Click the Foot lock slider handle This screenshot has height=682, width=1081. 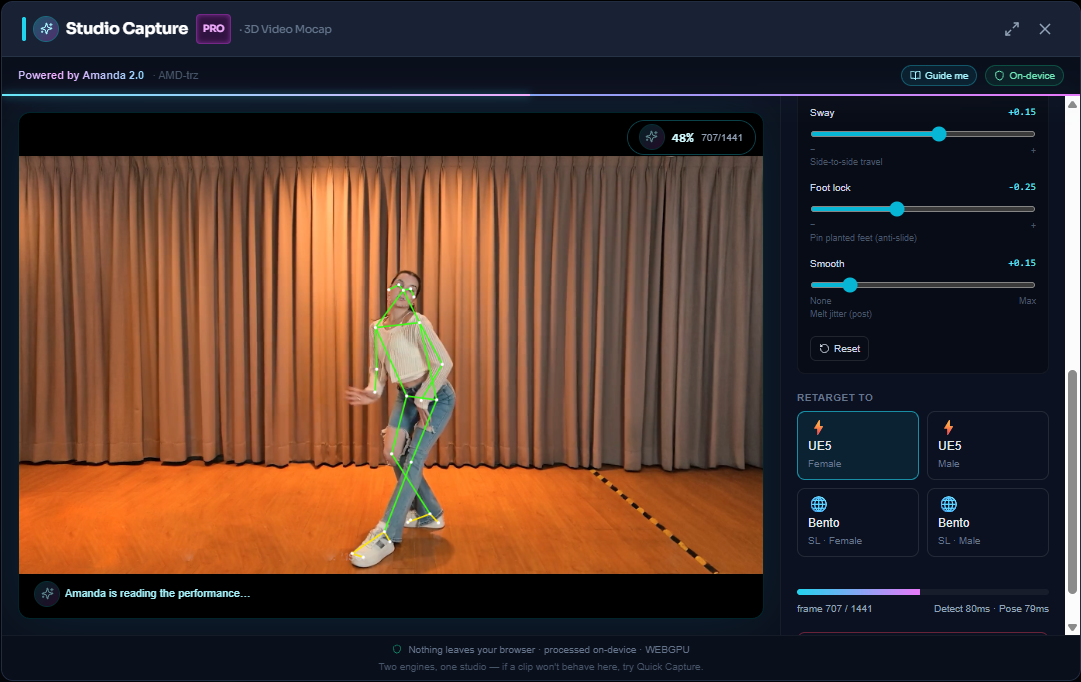pyautogui.click(x=896, y=209)
